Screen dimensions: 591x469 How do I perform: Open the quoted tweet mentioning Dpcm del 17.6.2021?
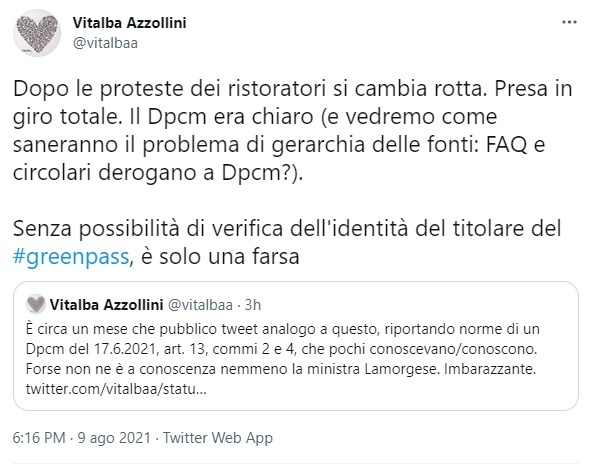click(296, 346)
